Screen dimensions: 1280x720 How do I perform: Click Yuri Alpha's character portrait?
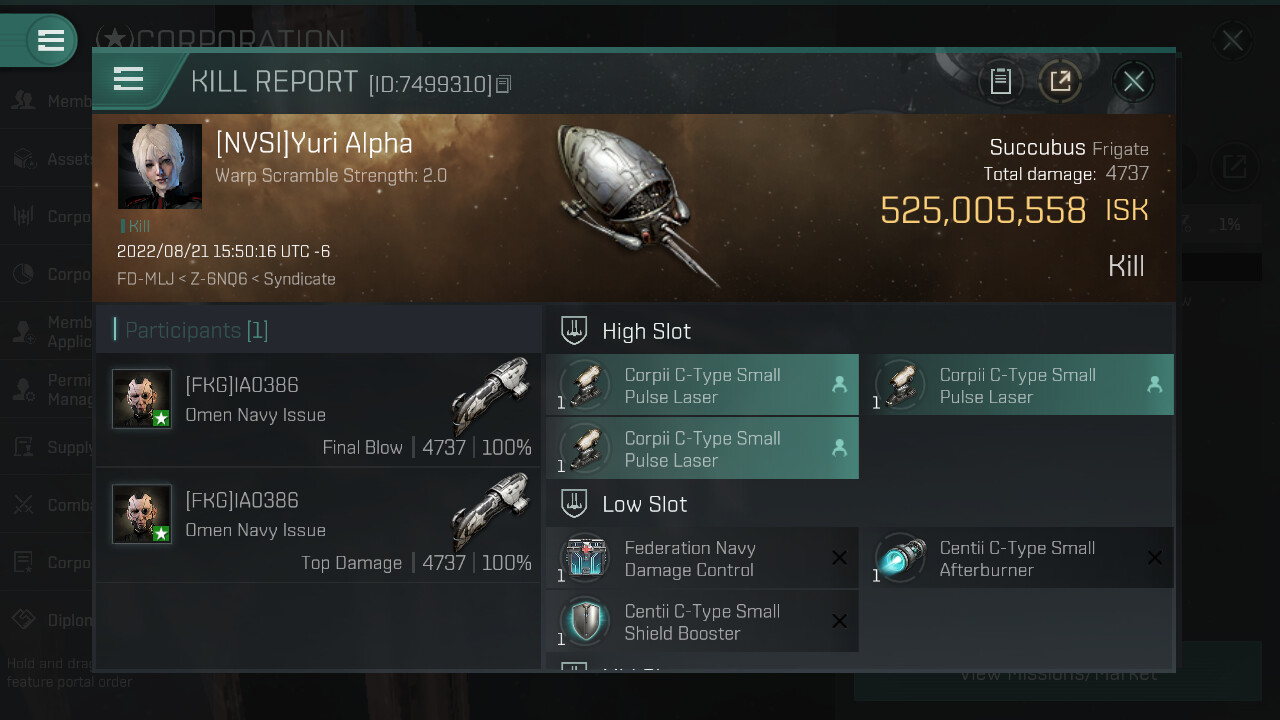click(160, 166)
